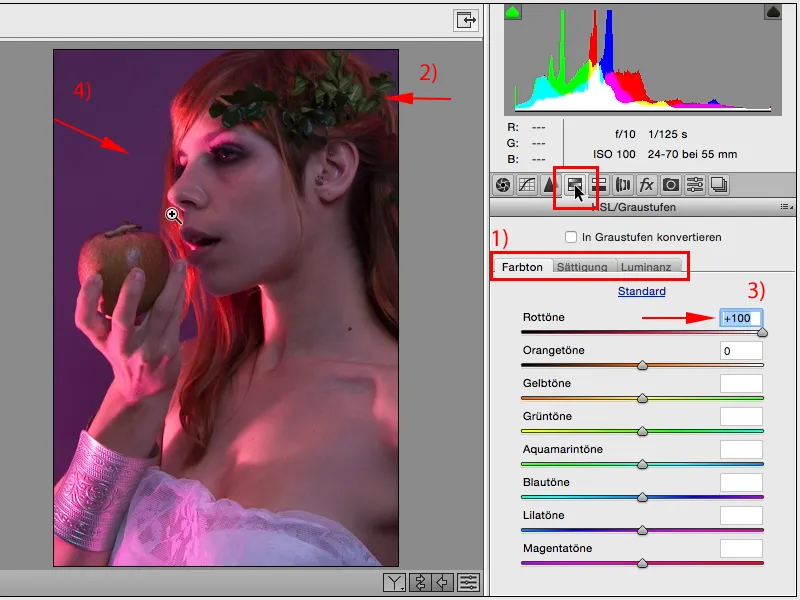Open the Effects fx panel icon
800x600 pixels.
point(647,185)
